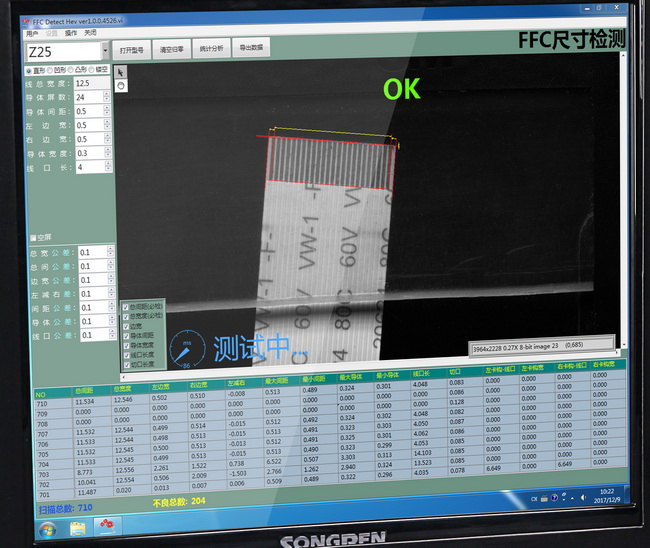Increase the 右边宽 stepper value
The height and width of the screenshot is (548, 650).
point(108,136)
